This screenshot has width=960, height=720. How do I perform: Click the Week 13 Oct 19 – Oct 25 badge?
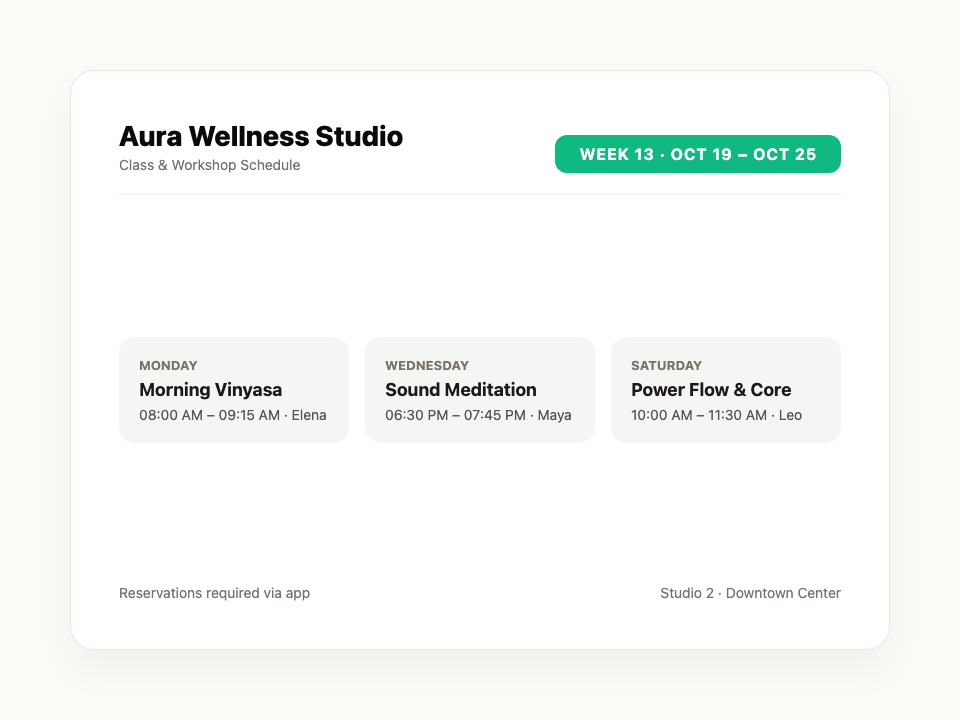click(697, 154)
